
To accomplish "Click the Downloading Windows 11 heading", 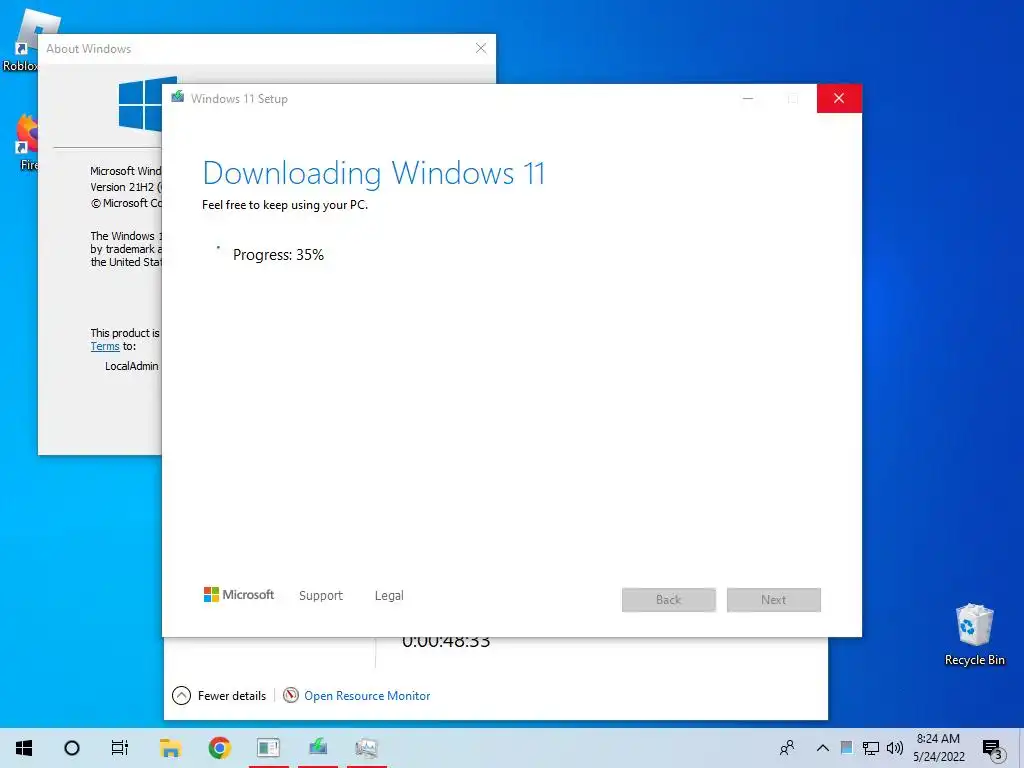I will [x=374, y=173].
